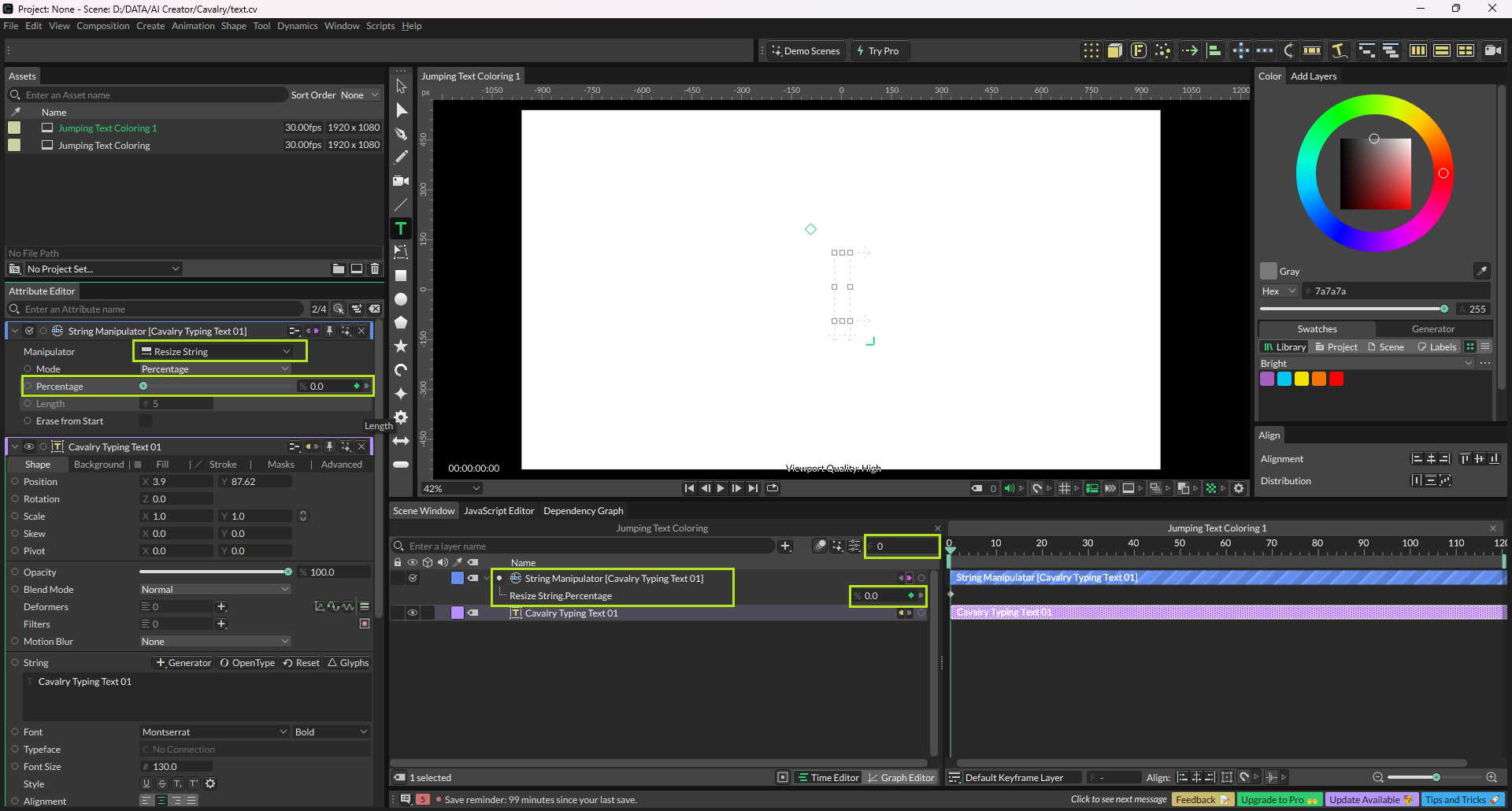1512x811 pixels.
Task: Toggle visibility of Cavalry Typing Text attribute
Action: click(x=29, y=447)
